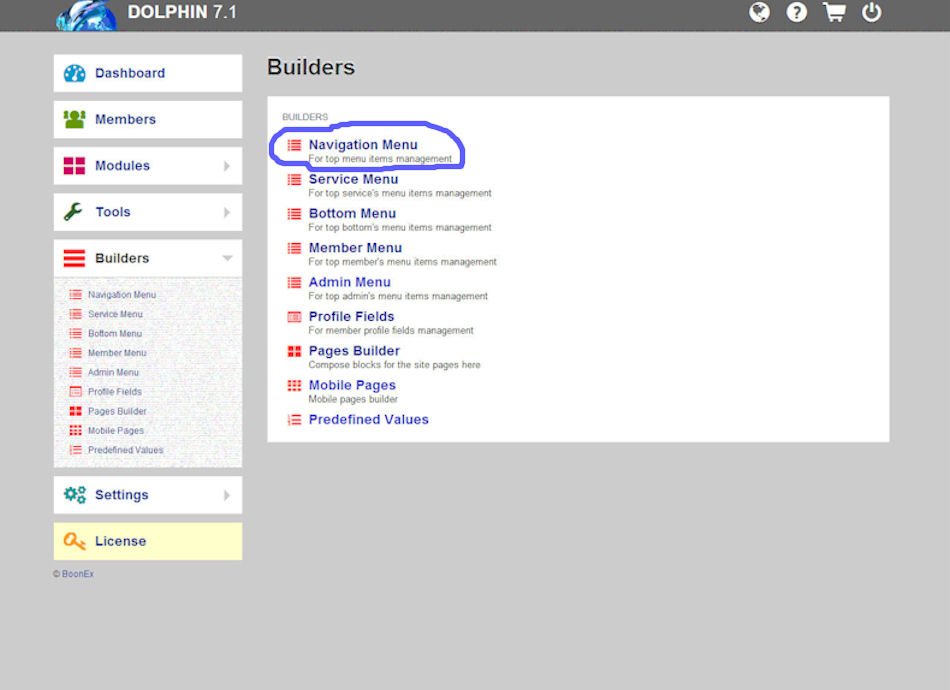Click icon beside Mobile Pages in main panel
950x690 pixels.
[294, 385]
